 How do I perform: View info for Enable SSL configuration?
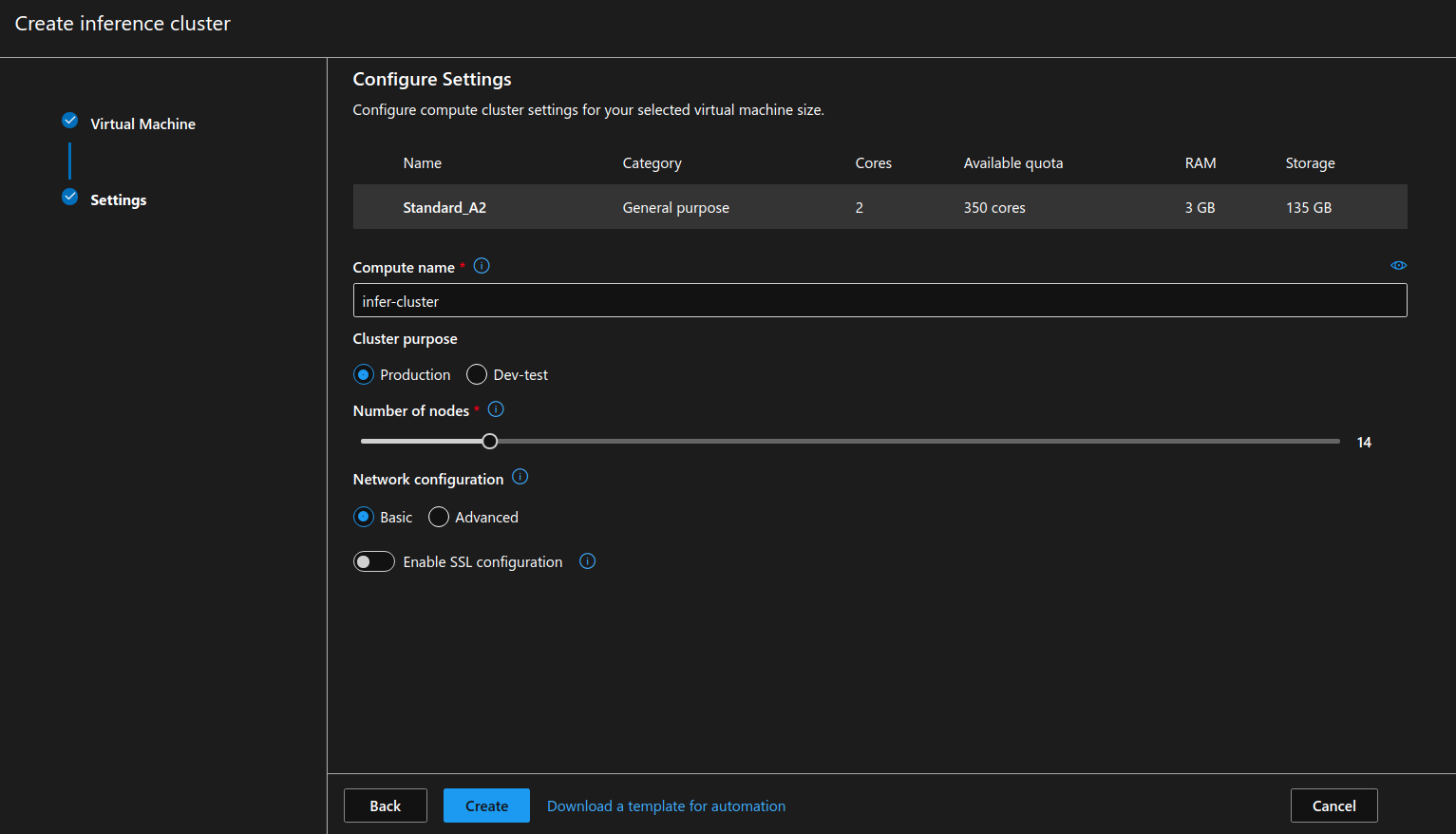pos(587,561)
